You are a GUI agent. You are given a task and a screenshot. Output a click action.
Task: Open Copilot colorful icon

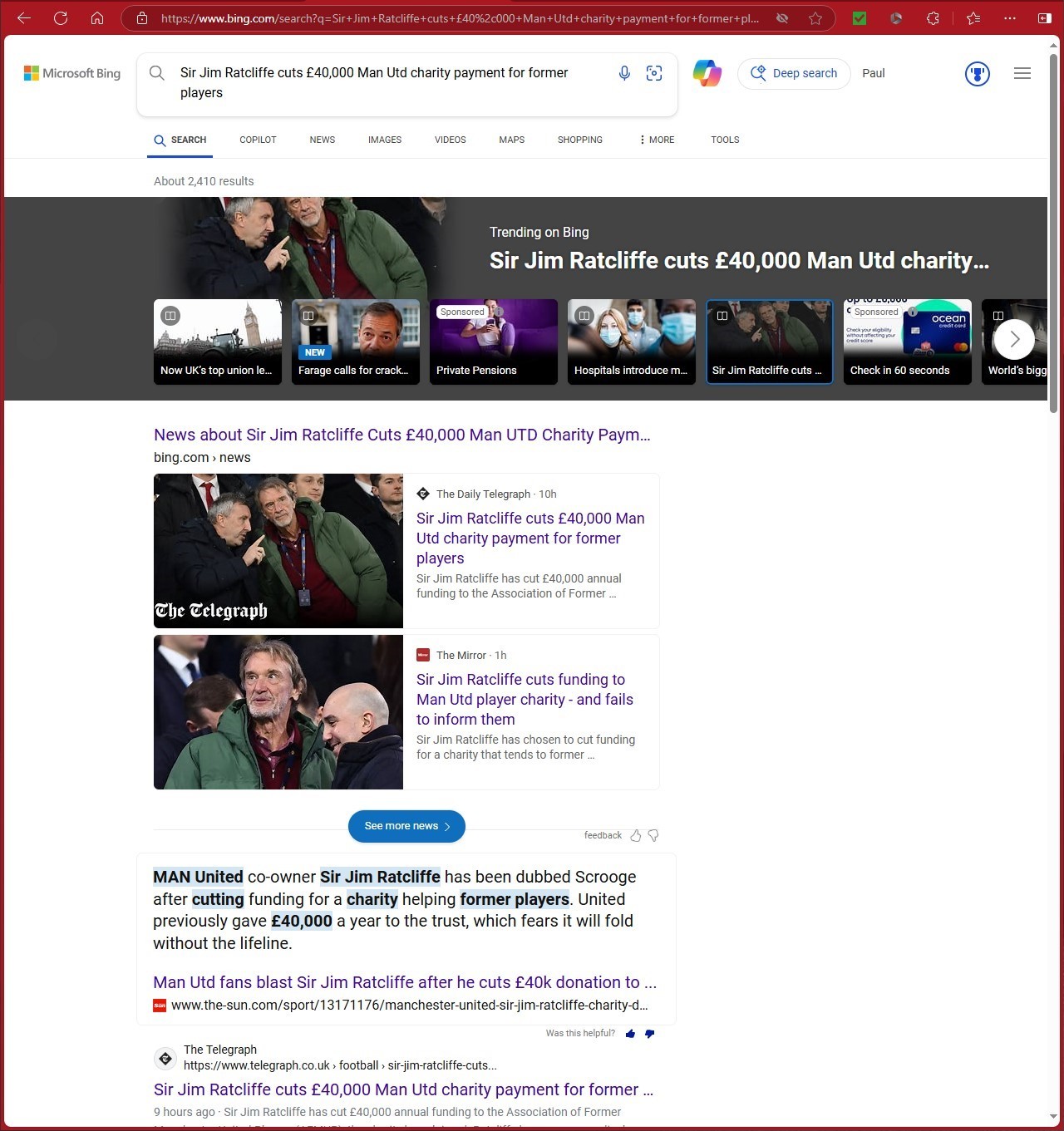coord(707,73)
